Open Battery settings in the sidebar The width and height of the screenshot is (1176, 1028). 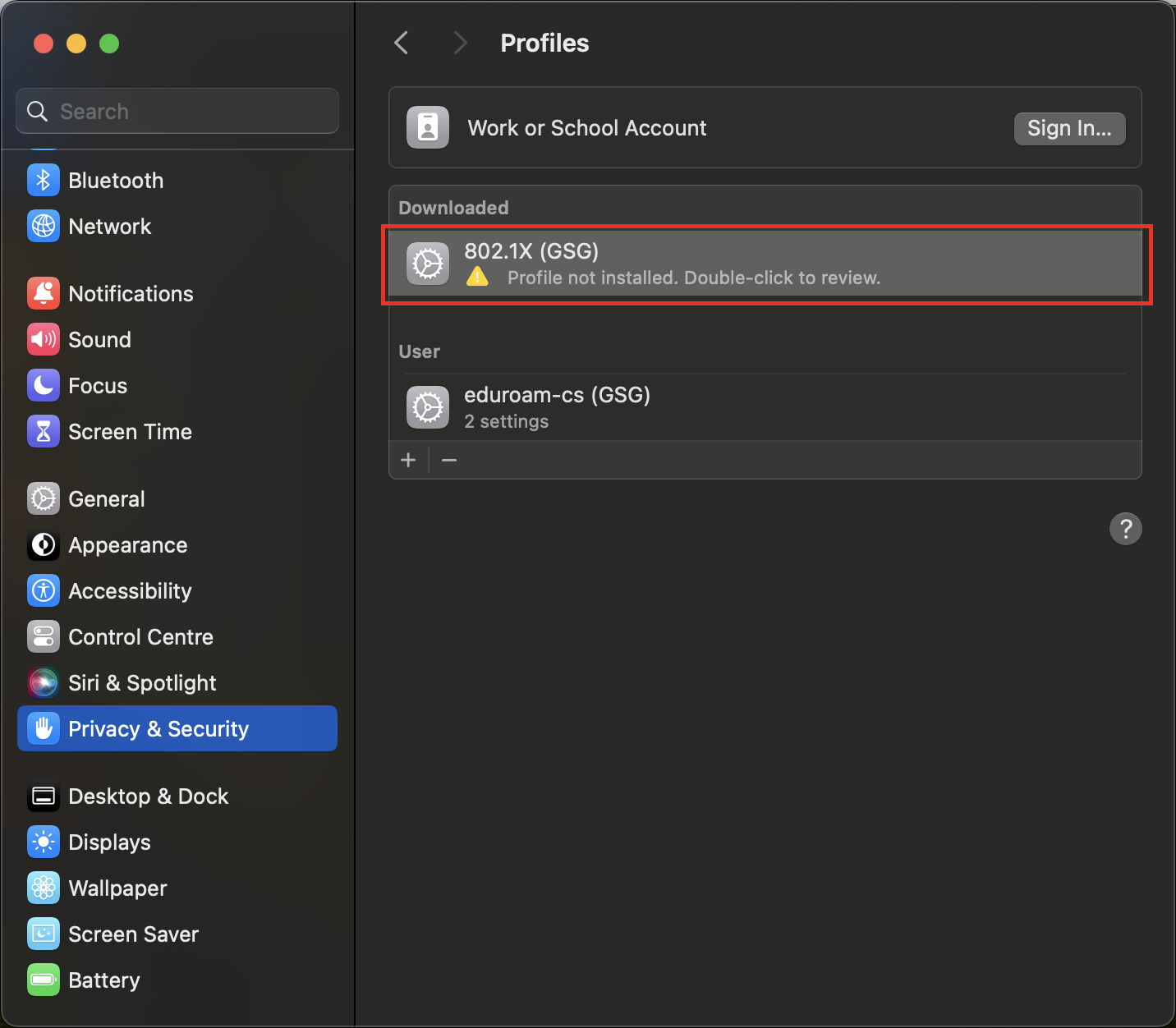point(104,980)
